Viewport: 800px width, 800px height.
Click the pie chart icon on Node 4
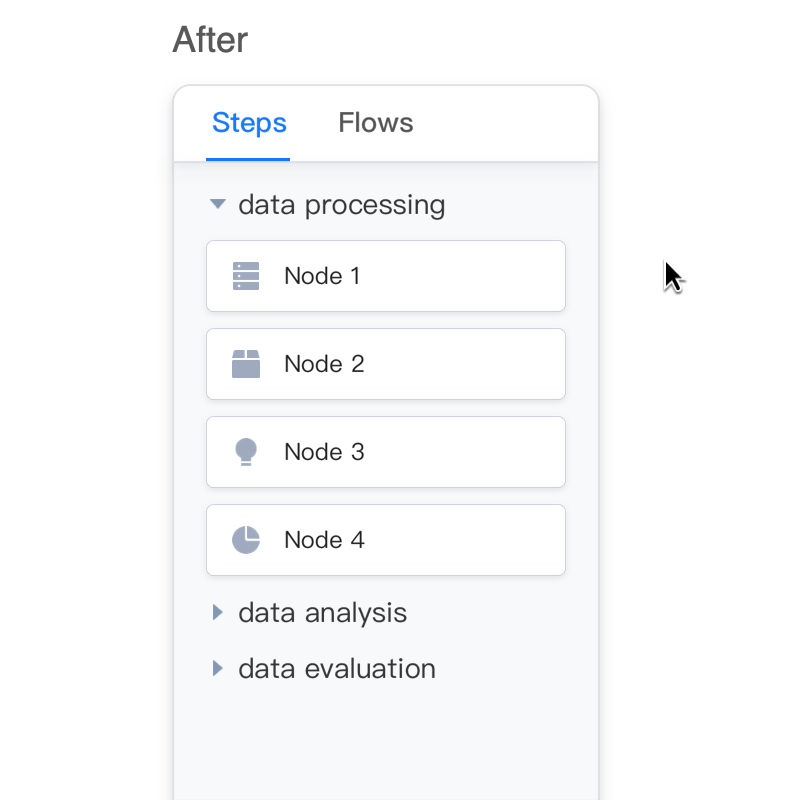pos(246,540)
